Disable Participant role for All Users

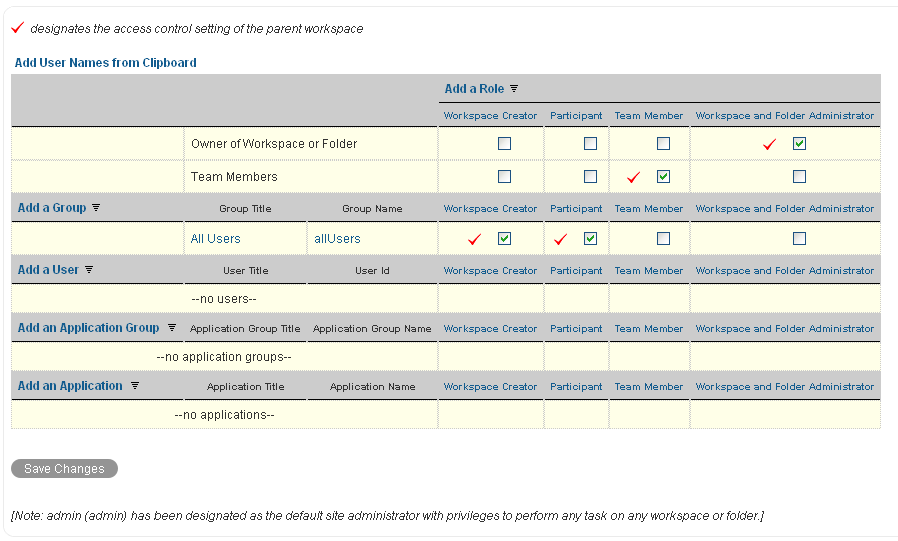(590, 239)
